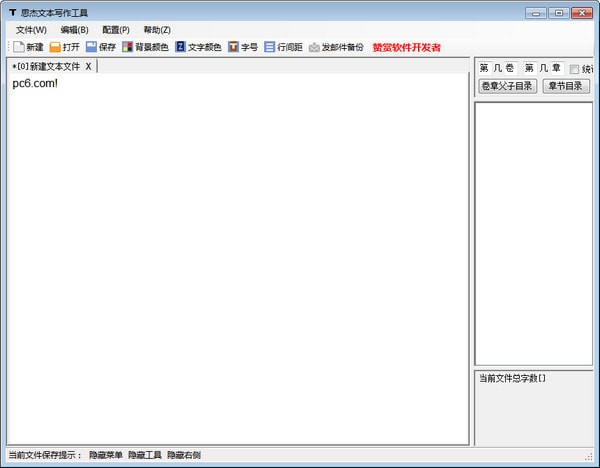Maximize the 思杰文本写作工具 window
The height and width of the screenshot is (468, 600).
559,13
